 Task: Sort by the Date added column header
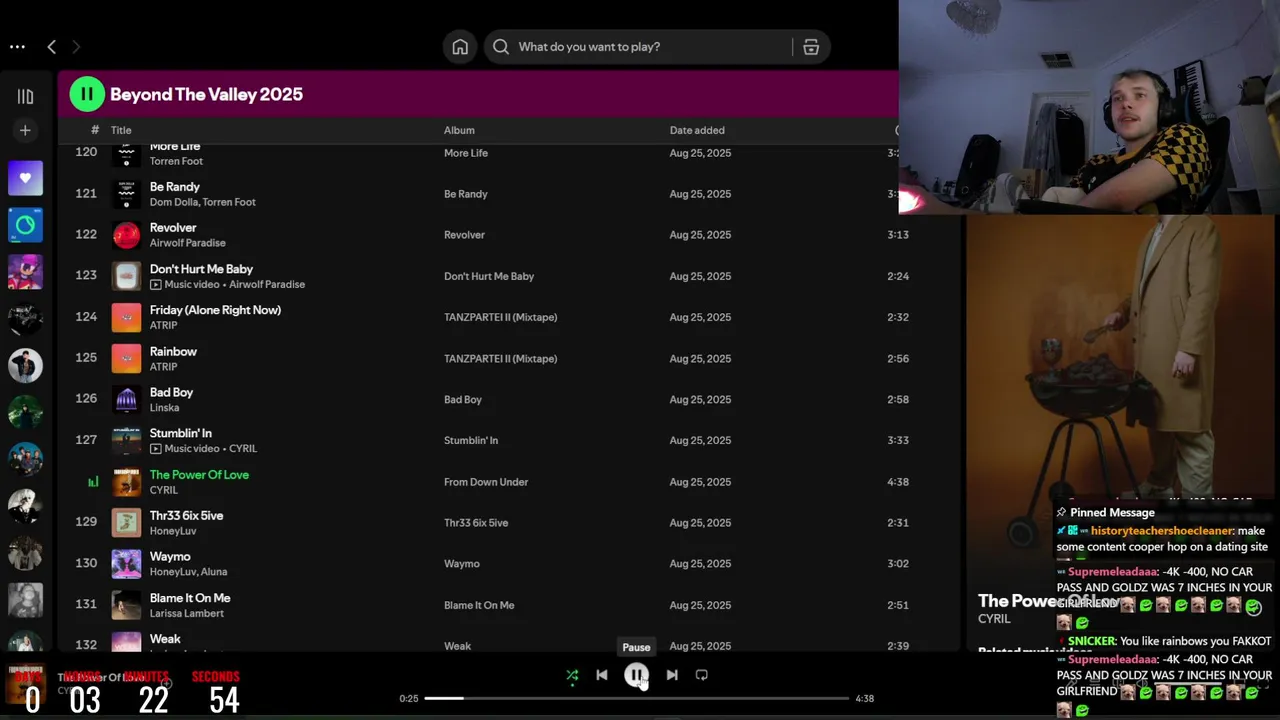697,130
